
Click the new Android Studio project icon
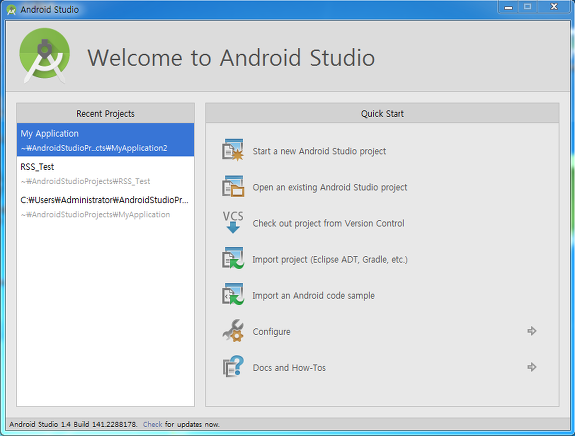(232, 150)
